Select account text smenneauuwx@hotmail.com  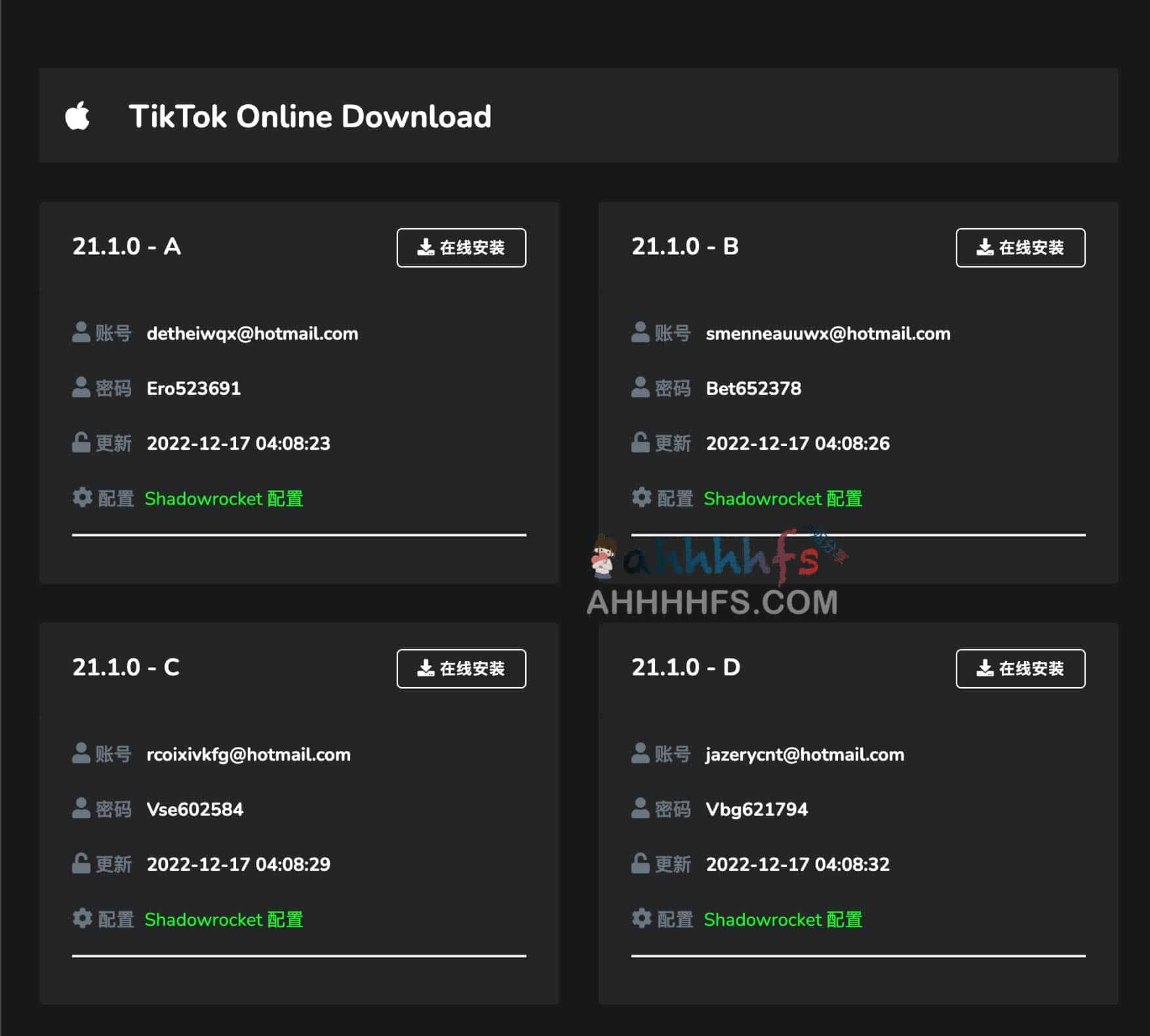pos(828,334)
